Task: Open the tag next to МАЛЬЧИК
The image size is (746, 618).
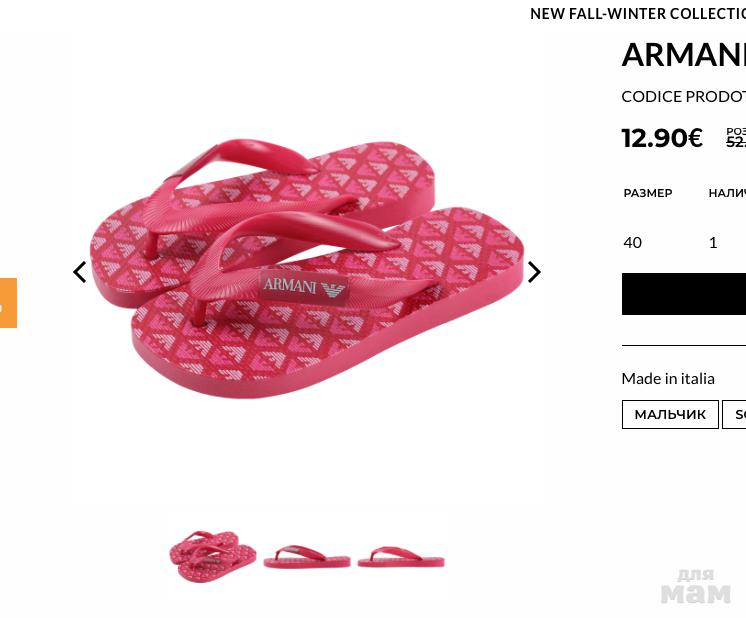Action: point(736,414)
